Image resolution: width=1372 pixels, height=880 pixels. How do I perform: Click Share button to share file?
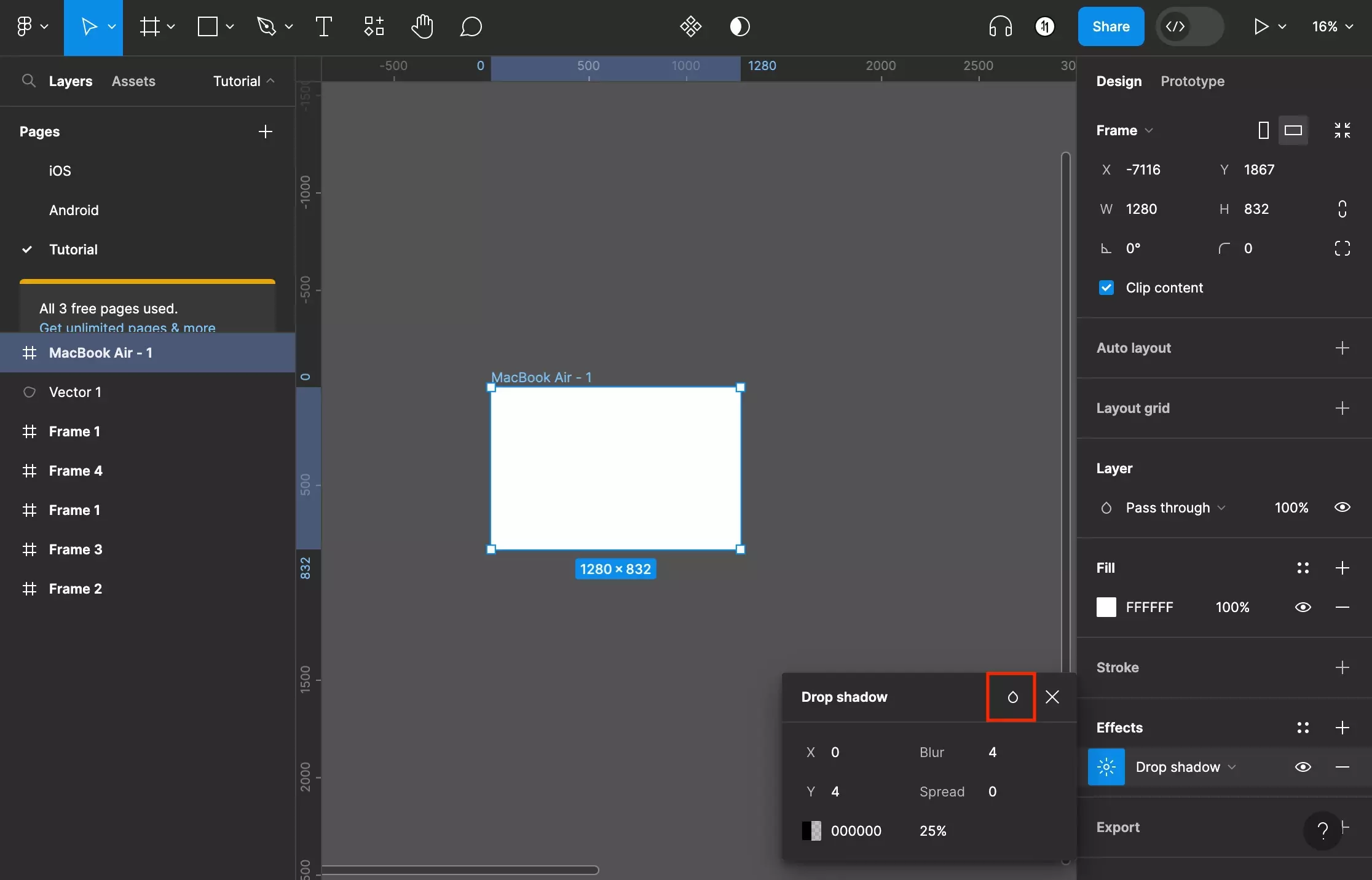tap(1109, 25)
